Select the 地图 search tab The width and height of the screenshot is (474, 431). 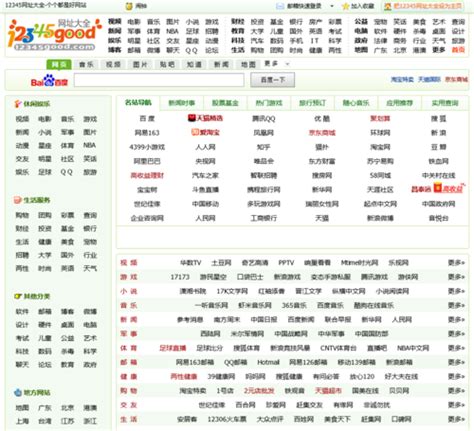tap(248, 65)
